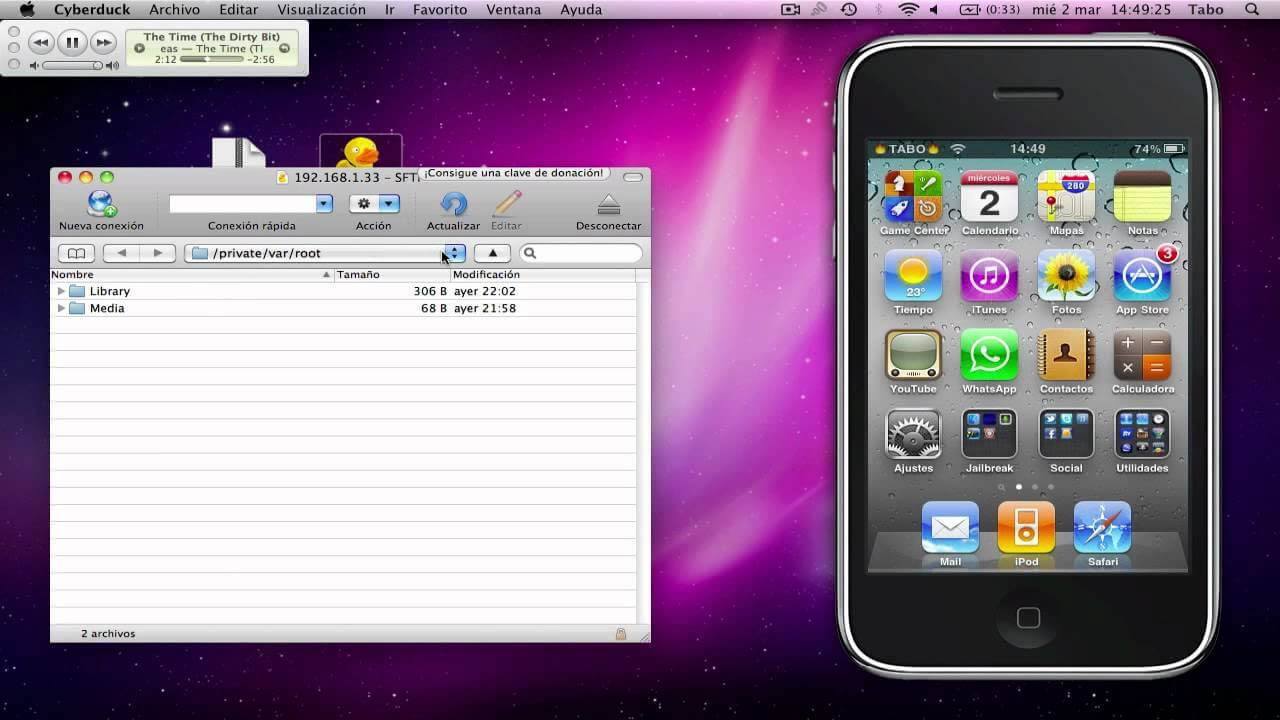
Task: Click the Wi-Fi icon in menu bar
Action: (908, 9)
